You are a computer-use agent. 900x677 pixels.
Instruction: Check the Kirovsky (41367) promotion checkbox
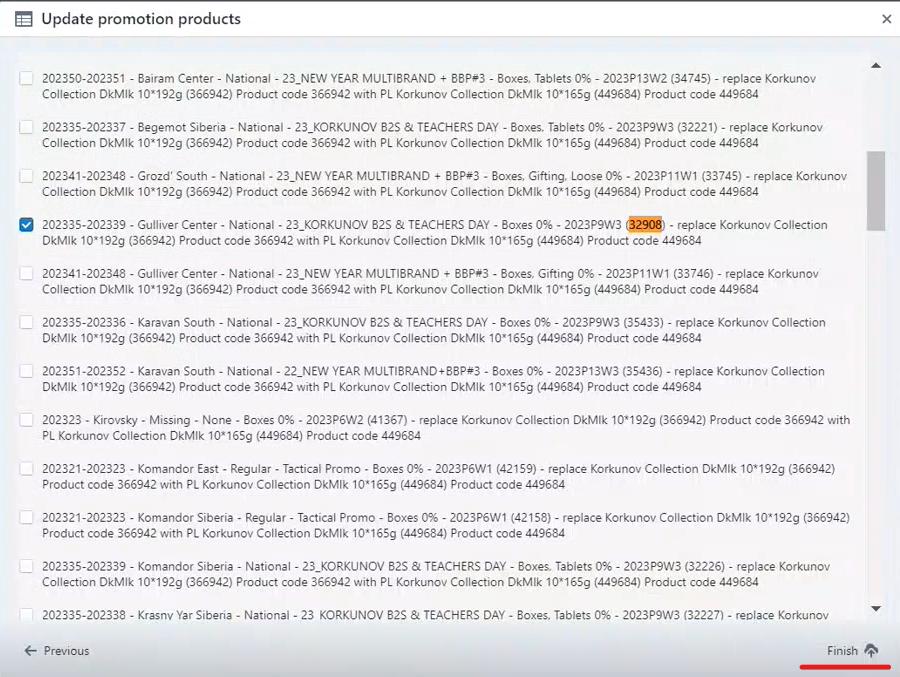point(26,420)
